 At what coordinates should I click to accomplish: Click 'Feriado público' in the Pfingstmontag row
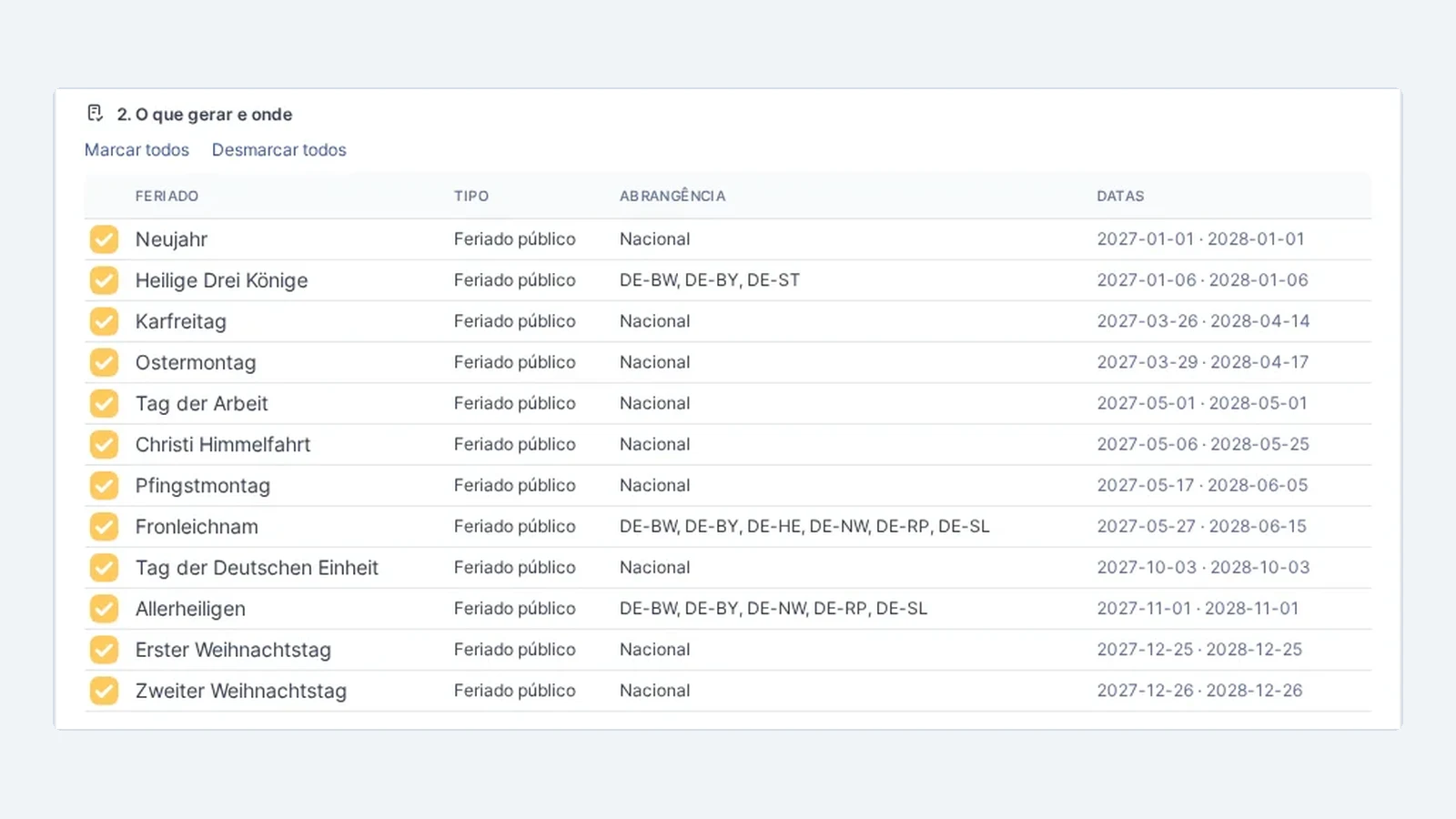coord(515,485)
